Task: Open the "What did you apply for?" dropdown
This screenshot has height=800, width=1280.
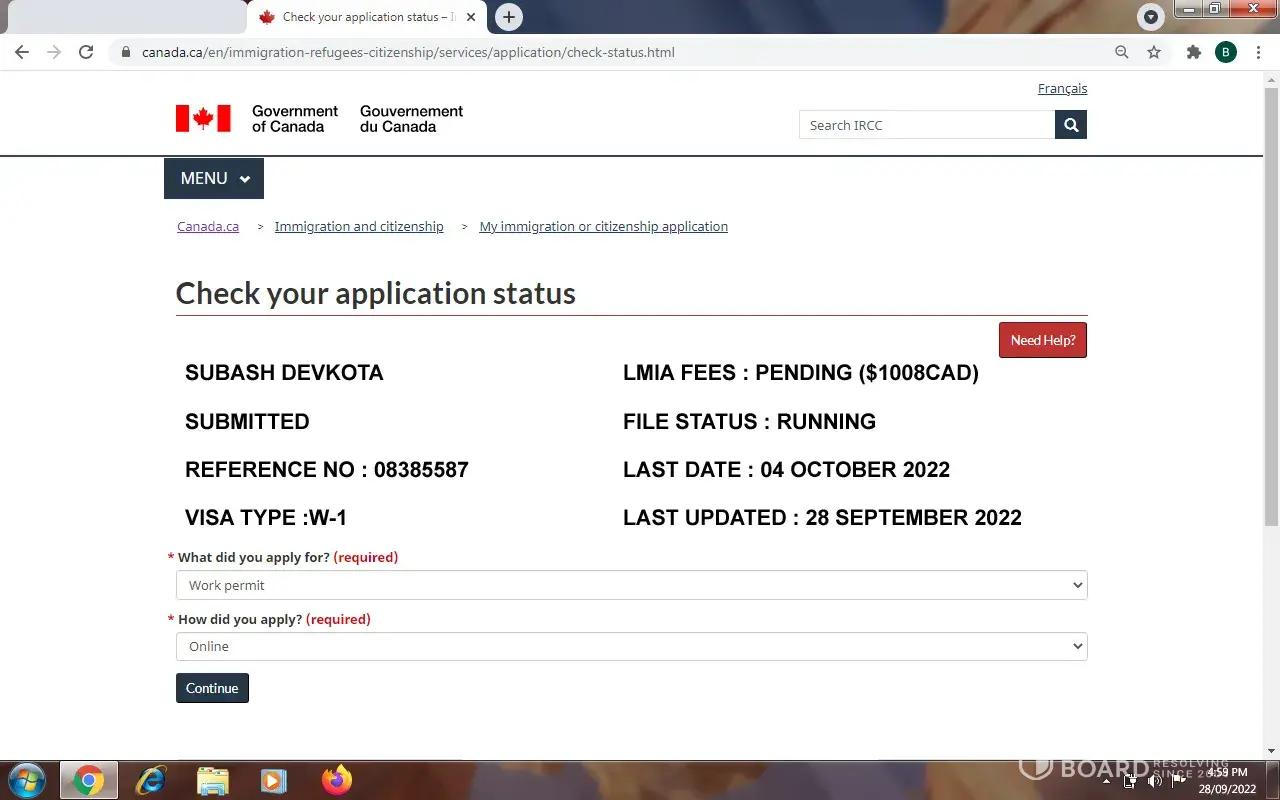Action: tap(631, 585)
